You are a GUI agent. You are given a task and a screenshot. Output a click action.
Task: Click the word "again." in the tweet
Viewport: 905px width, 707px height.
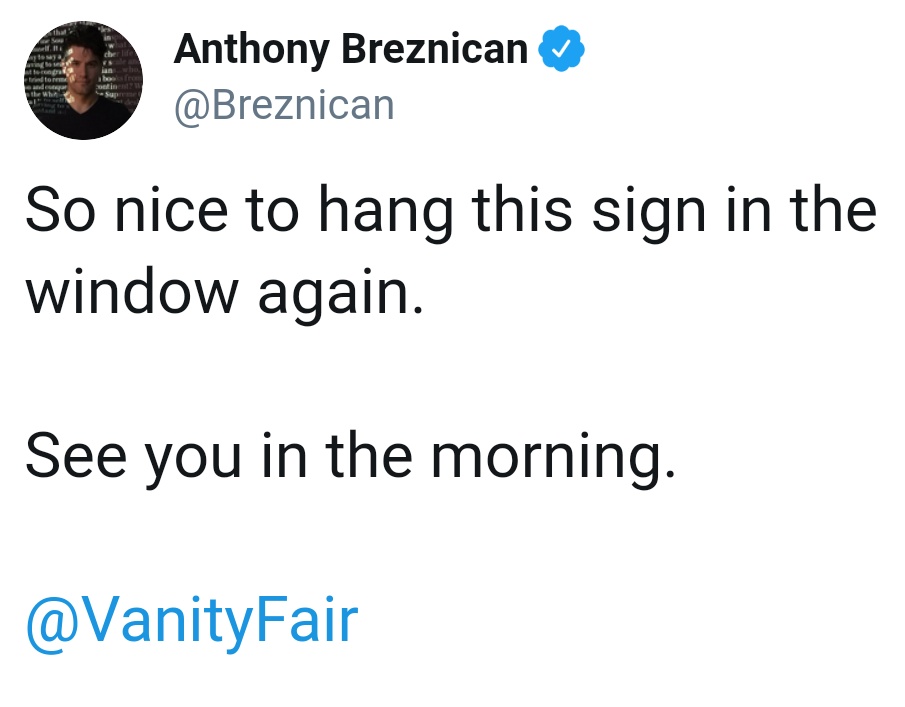click(x=341, y=293)
